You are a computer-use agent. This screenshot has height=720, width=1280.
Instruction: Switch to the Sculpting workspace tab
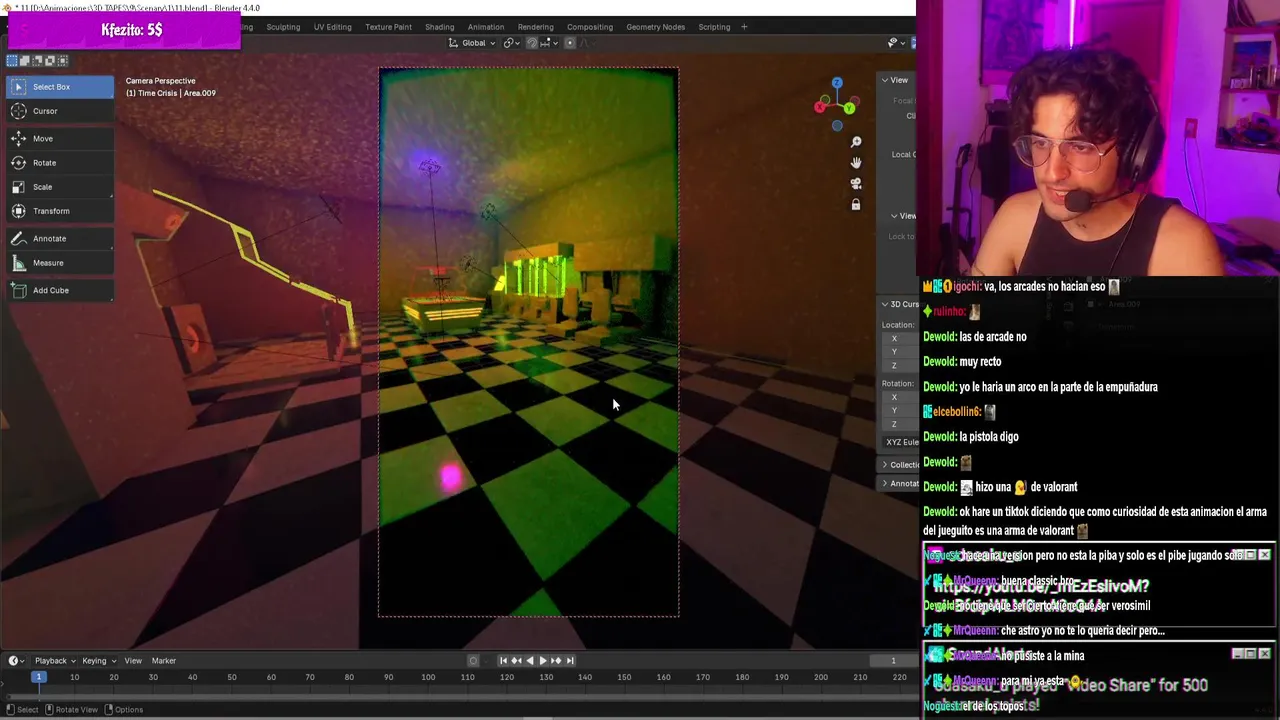pyautogui.click(x=283, y=27)
